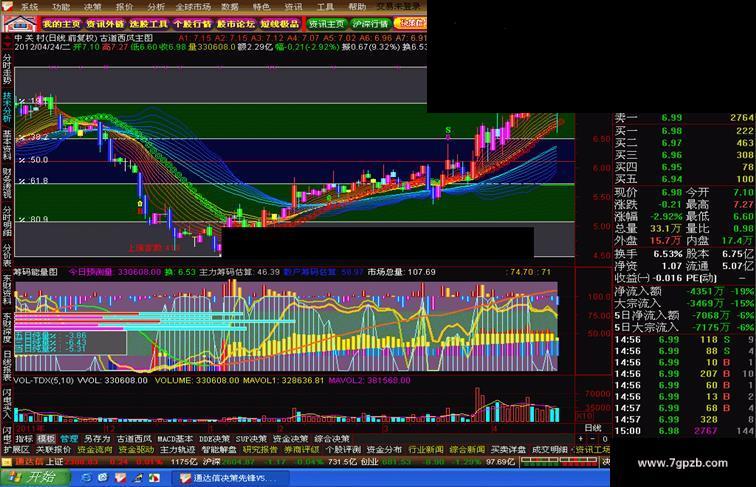Open the 全球市场 menu

coord(193,7)
